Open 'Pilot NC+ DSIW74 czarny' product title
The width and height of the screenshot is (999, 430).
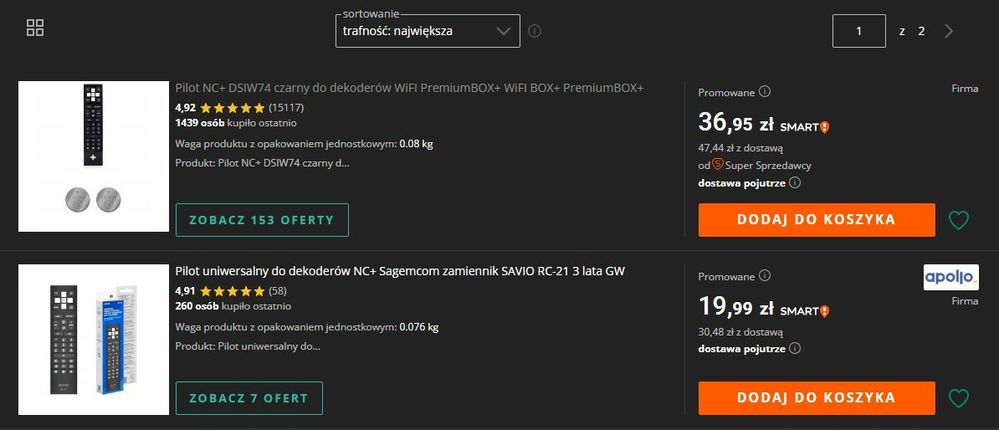click(409, 88)
